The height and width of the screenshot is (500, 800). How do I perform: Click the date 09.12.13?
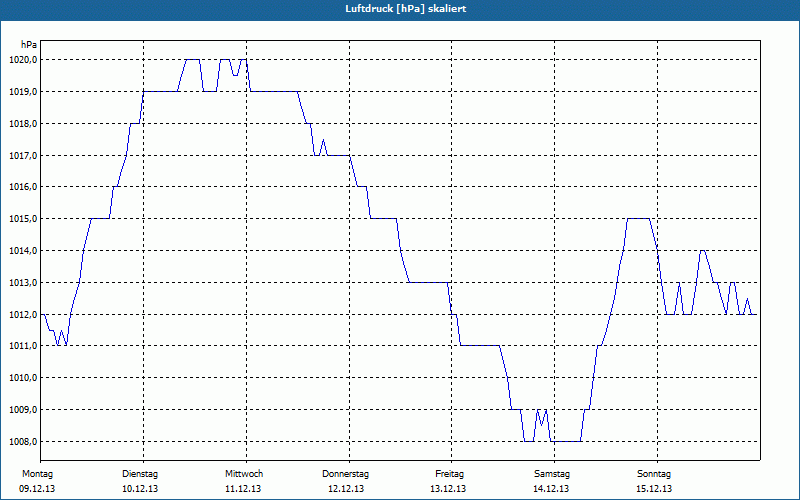pos(37,489)
